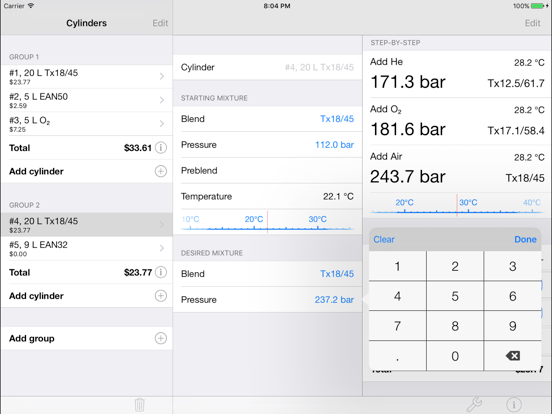Tap keypad digit 0
This screenshot has height=414, width=552.
[x=455, y=356]
